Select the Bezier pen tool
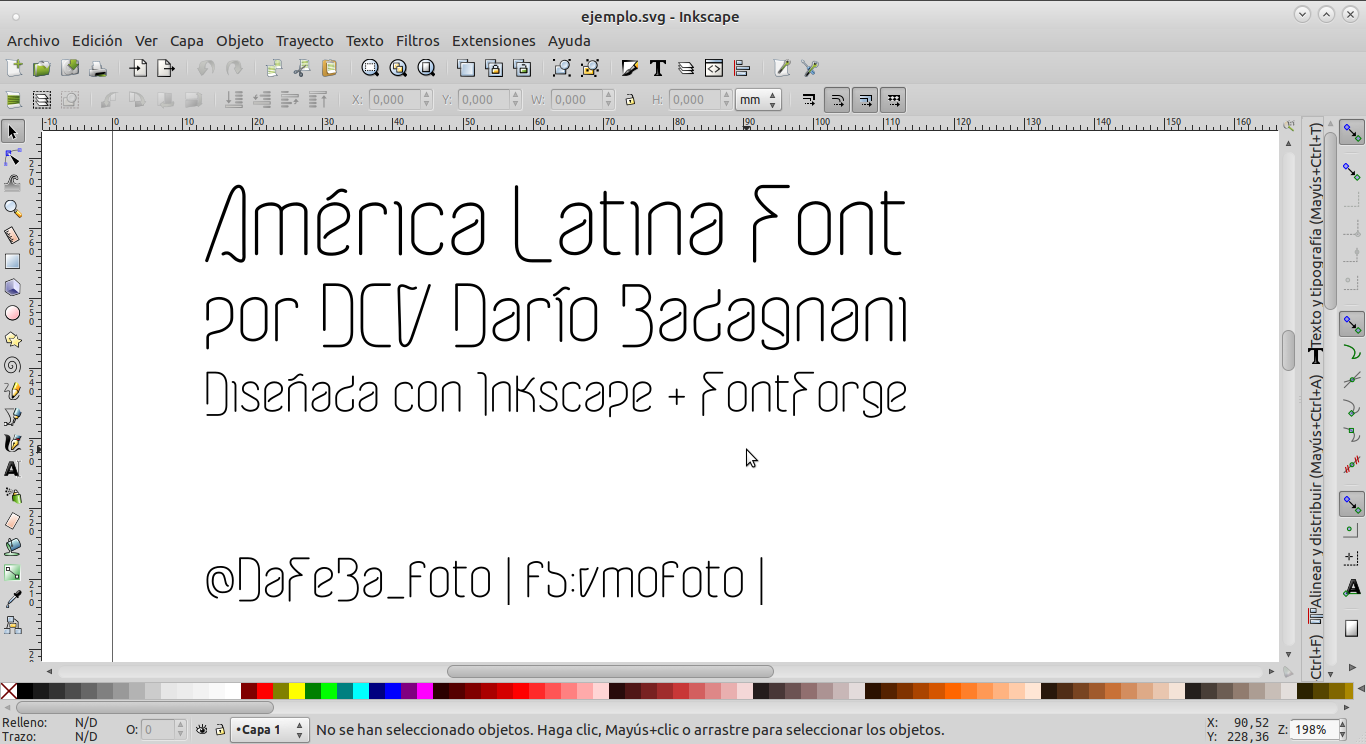The image size is (1366, 744). (13, 417)
